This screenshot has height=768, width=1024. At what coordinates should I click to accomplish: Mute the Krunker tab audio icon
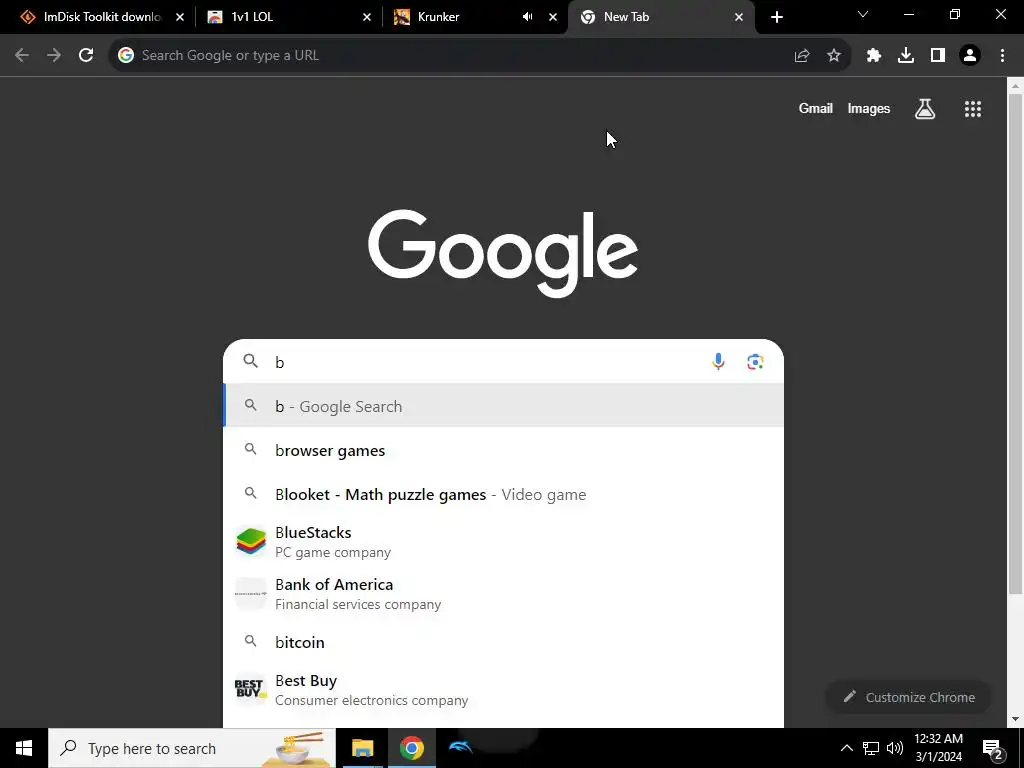tap(528, 17)
